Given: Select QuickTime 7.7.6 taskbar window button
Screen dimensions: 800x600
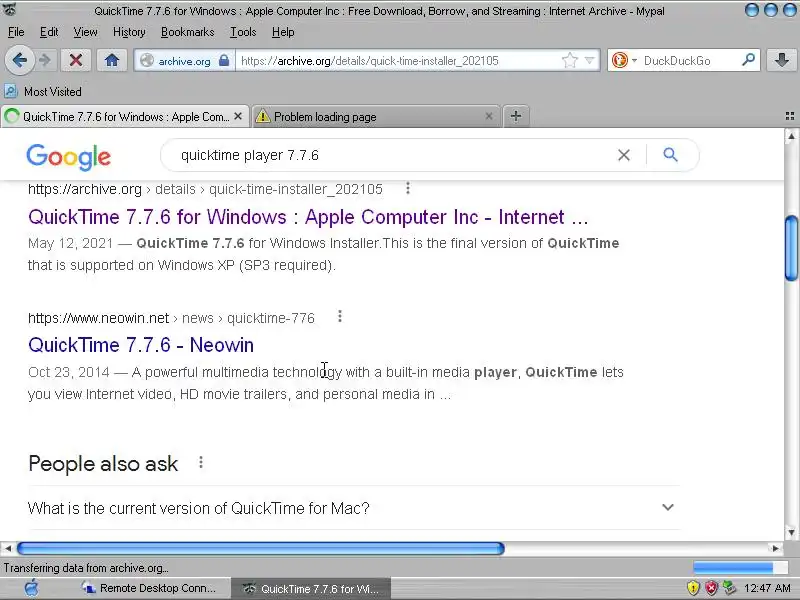Looking at the screenshot, I should click(311, 588).
